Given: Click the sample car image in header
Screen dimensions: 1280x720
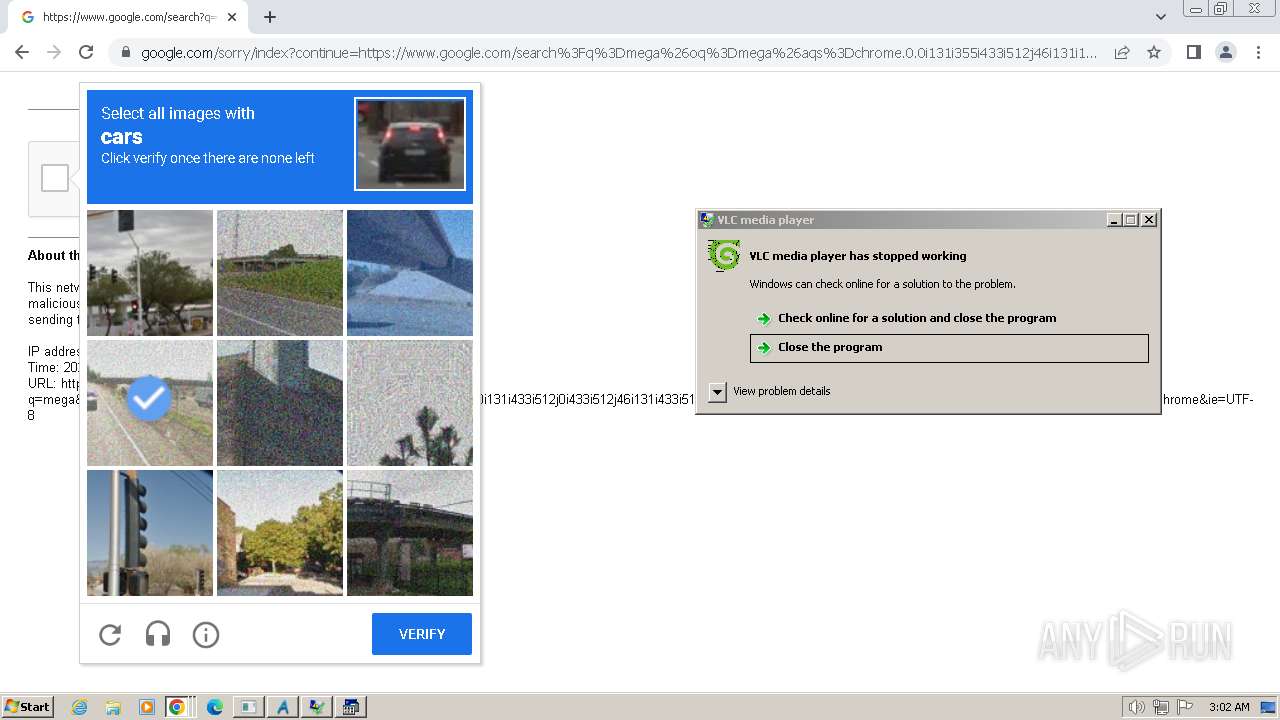Looking at the screenshot, I should (x=410, y=143).
